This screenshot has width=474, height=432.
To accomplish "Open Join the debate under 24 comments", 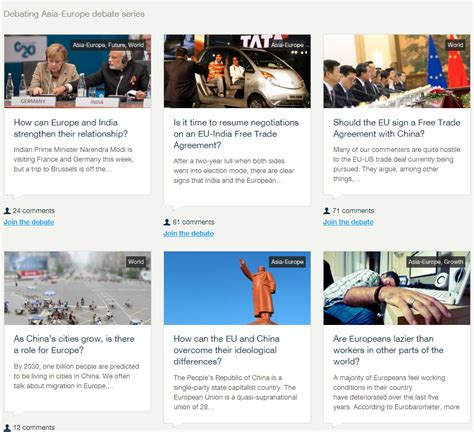I will 29,222.
